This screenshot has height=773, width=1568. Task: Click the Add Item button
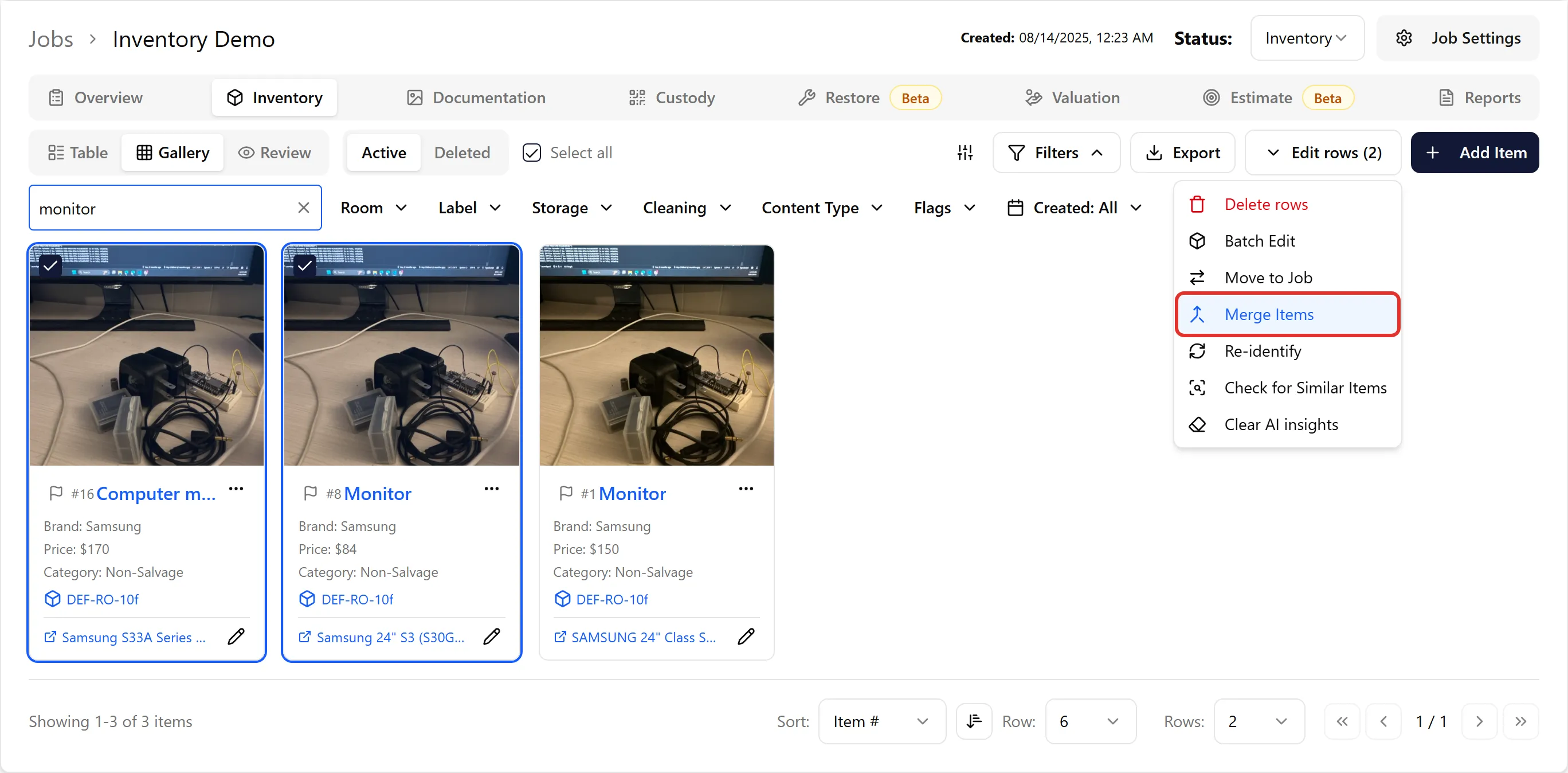pyautogui.click(x=1475, y=153)
